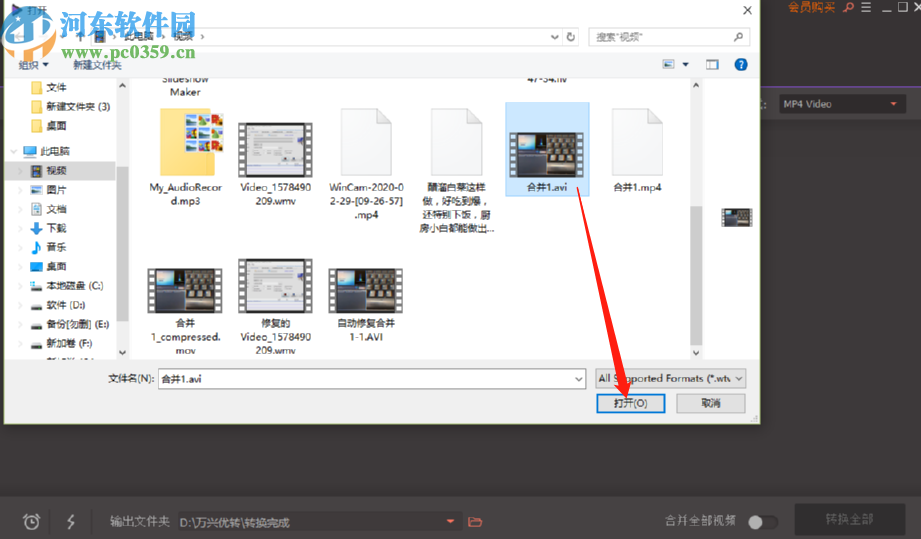The height and width of the screenshot is (539, 921).
Task: Select the 自动修复合并1-1.AVI file
Action: click(366, 304)
